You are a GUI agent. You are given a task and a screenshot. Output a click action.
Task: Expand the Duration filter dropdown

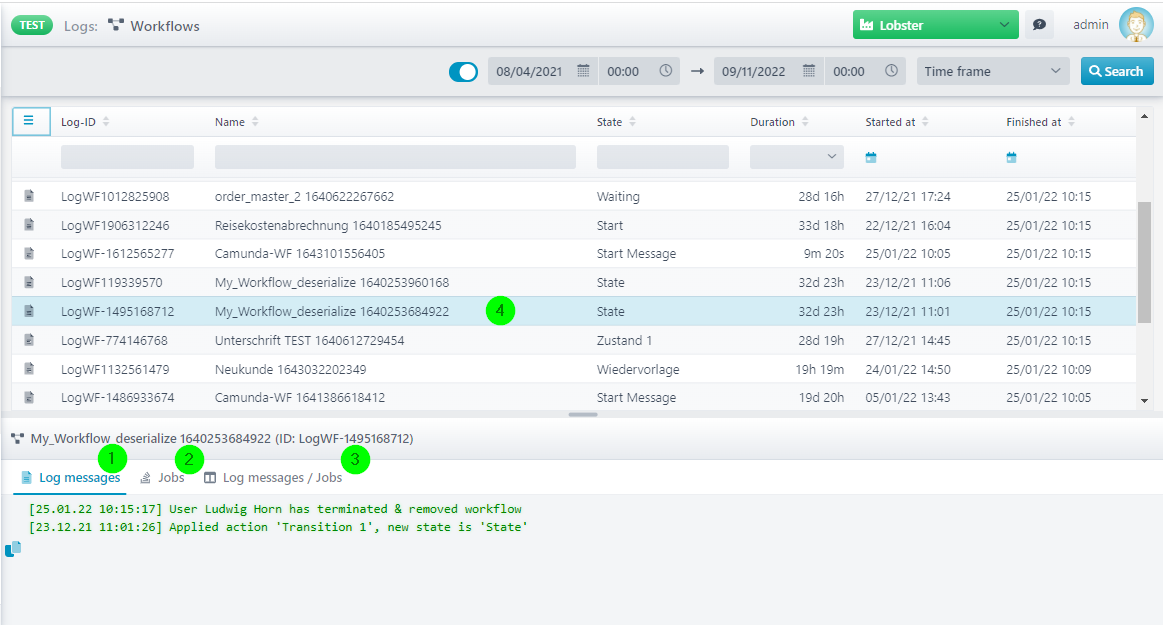pyautogui.click(x=796, y=156)
